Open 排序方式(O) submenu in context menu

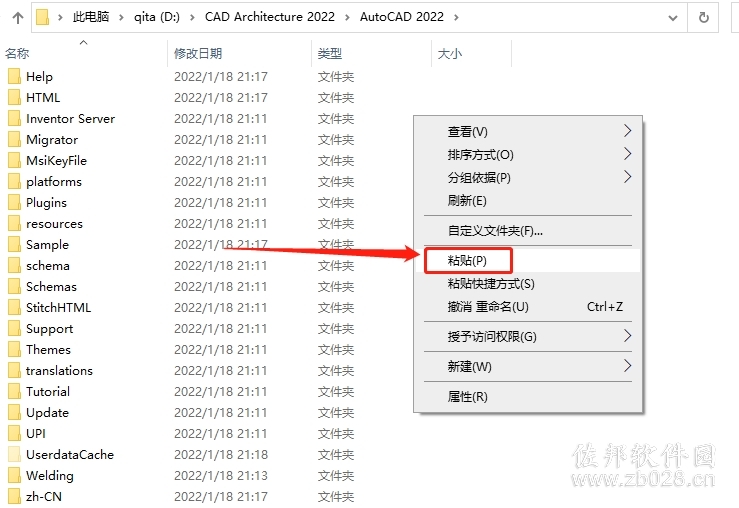[528, 155]
